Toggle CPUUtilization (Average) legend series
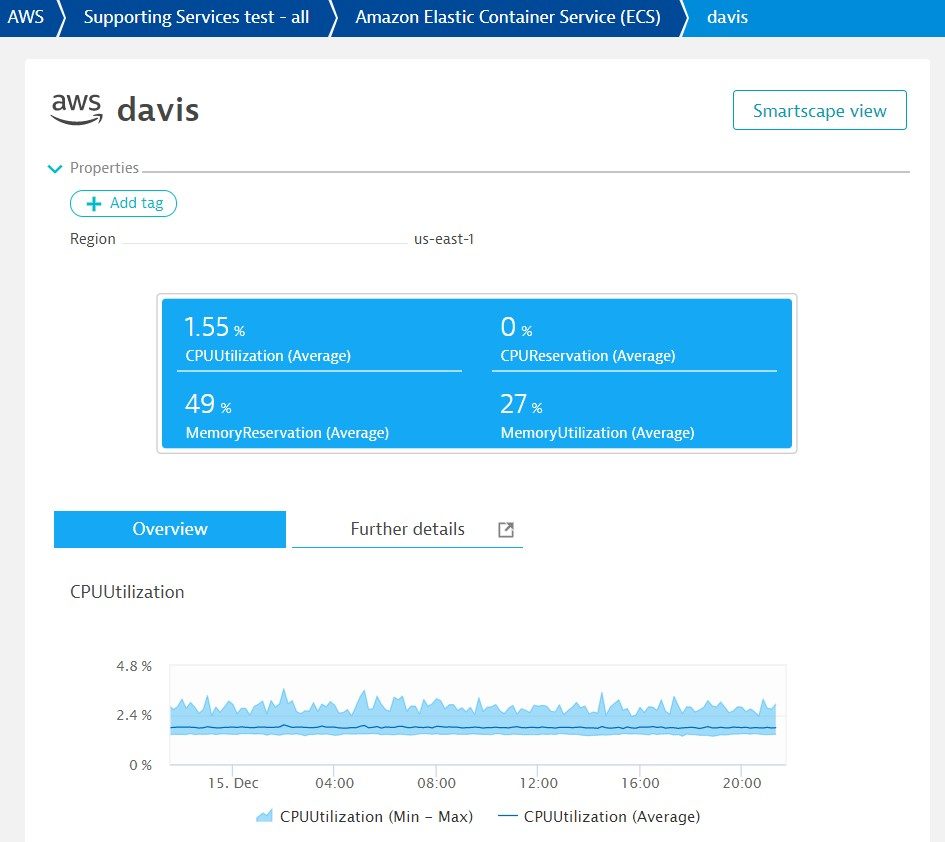The height and width of the screenshot is (842, 945). pyautogui.click(x=600, y=816)
